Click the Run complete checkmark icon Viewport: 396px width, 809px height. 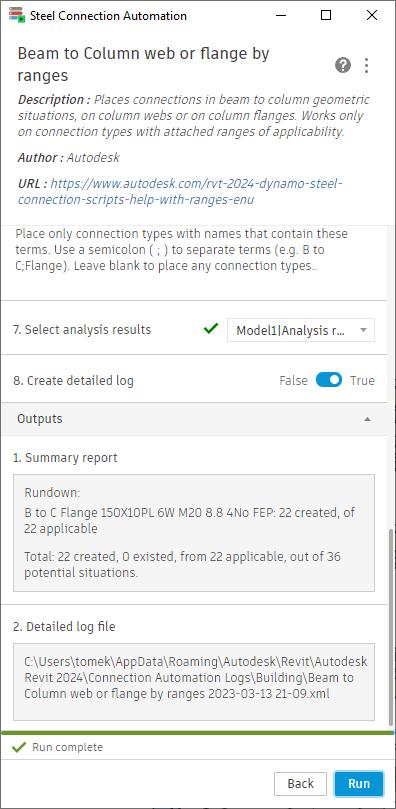click(19, 747)
